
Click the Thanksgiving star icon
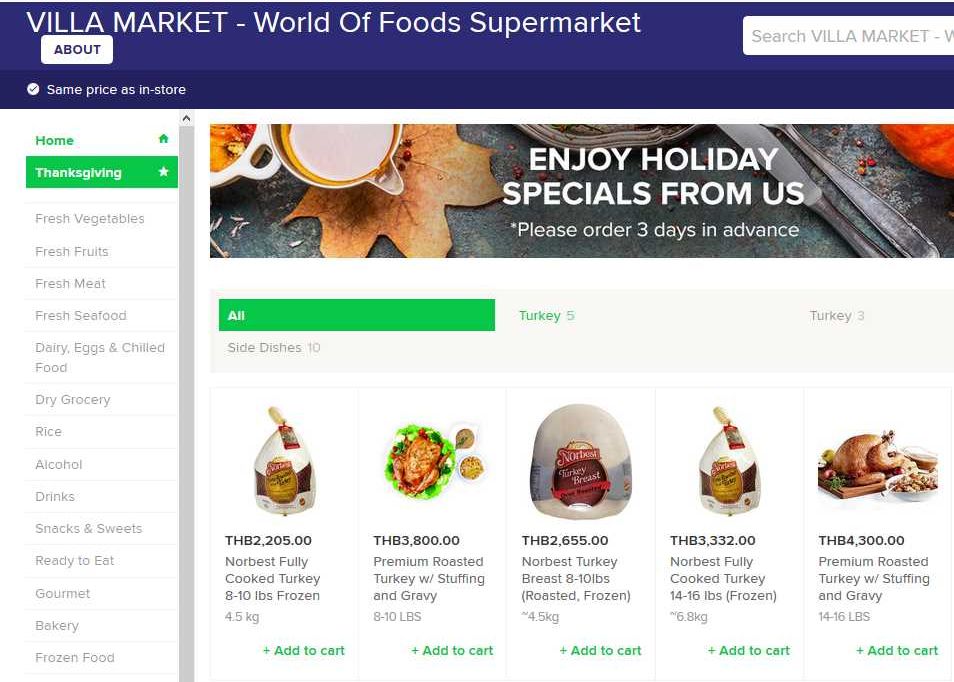pos(163,172)
